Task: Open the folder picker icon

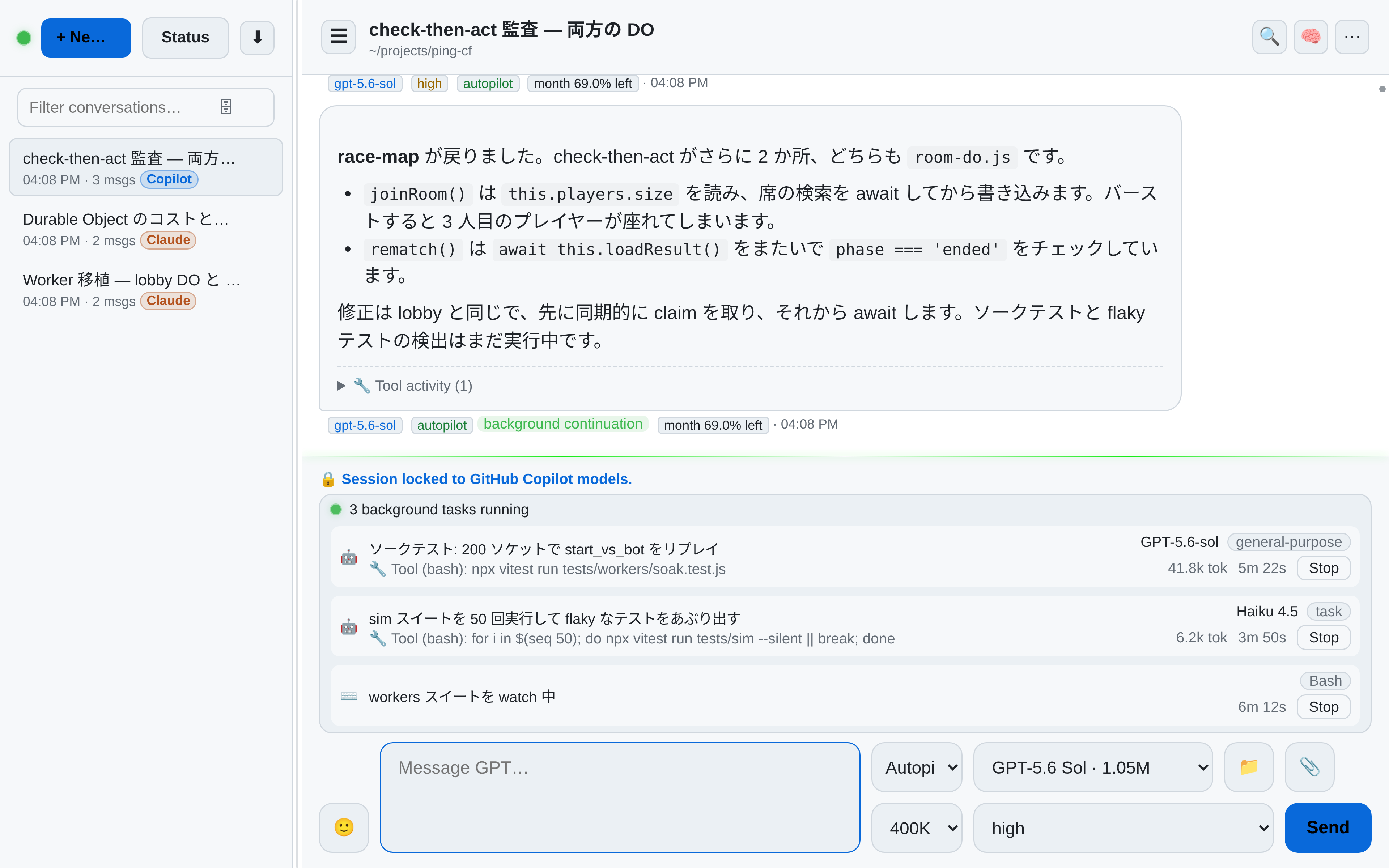Action: 1248,767
